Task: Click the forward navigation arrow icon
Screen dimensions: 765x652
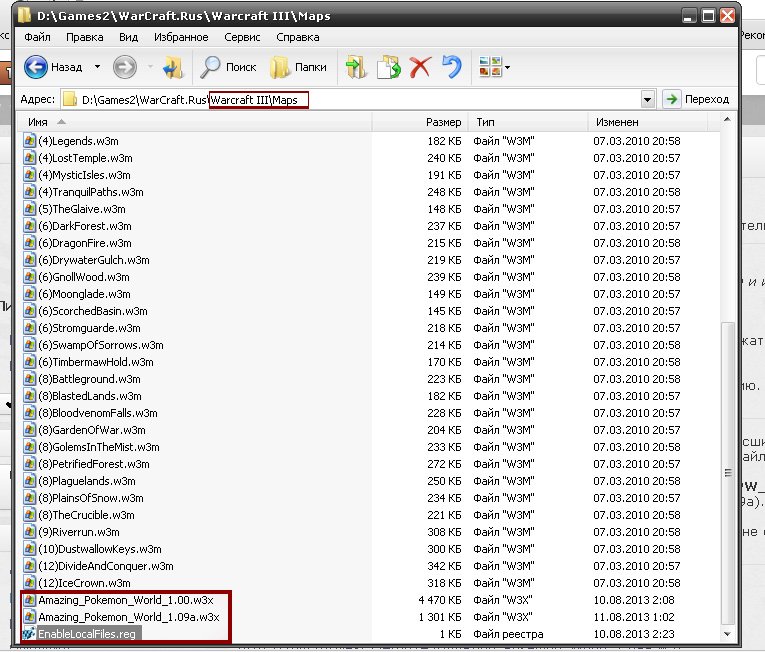Action: (x=124, y=67)
